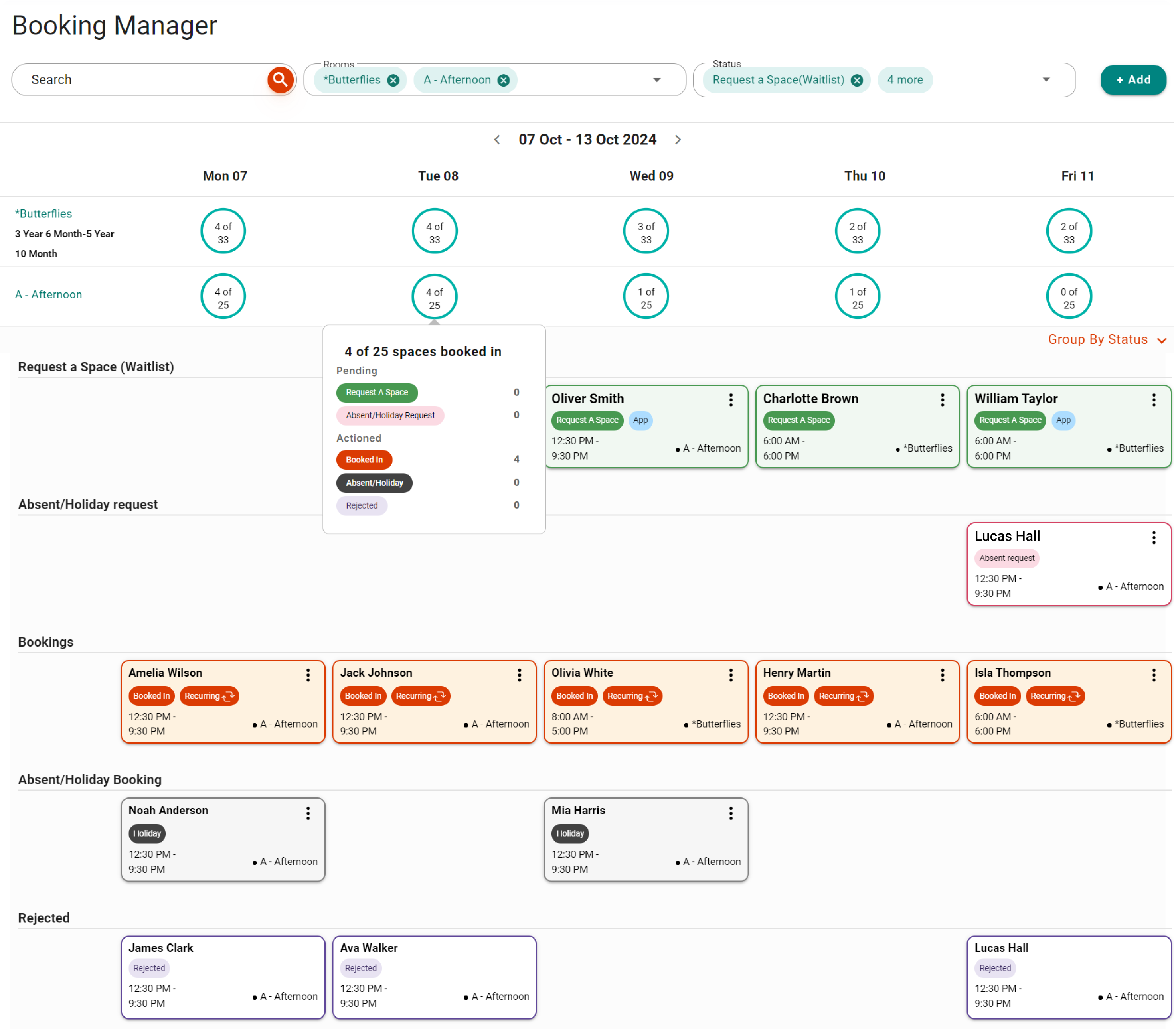Click Noah Anderson's Holiday badge
The image size is (1174, 1036).
(x=147, y=833)
